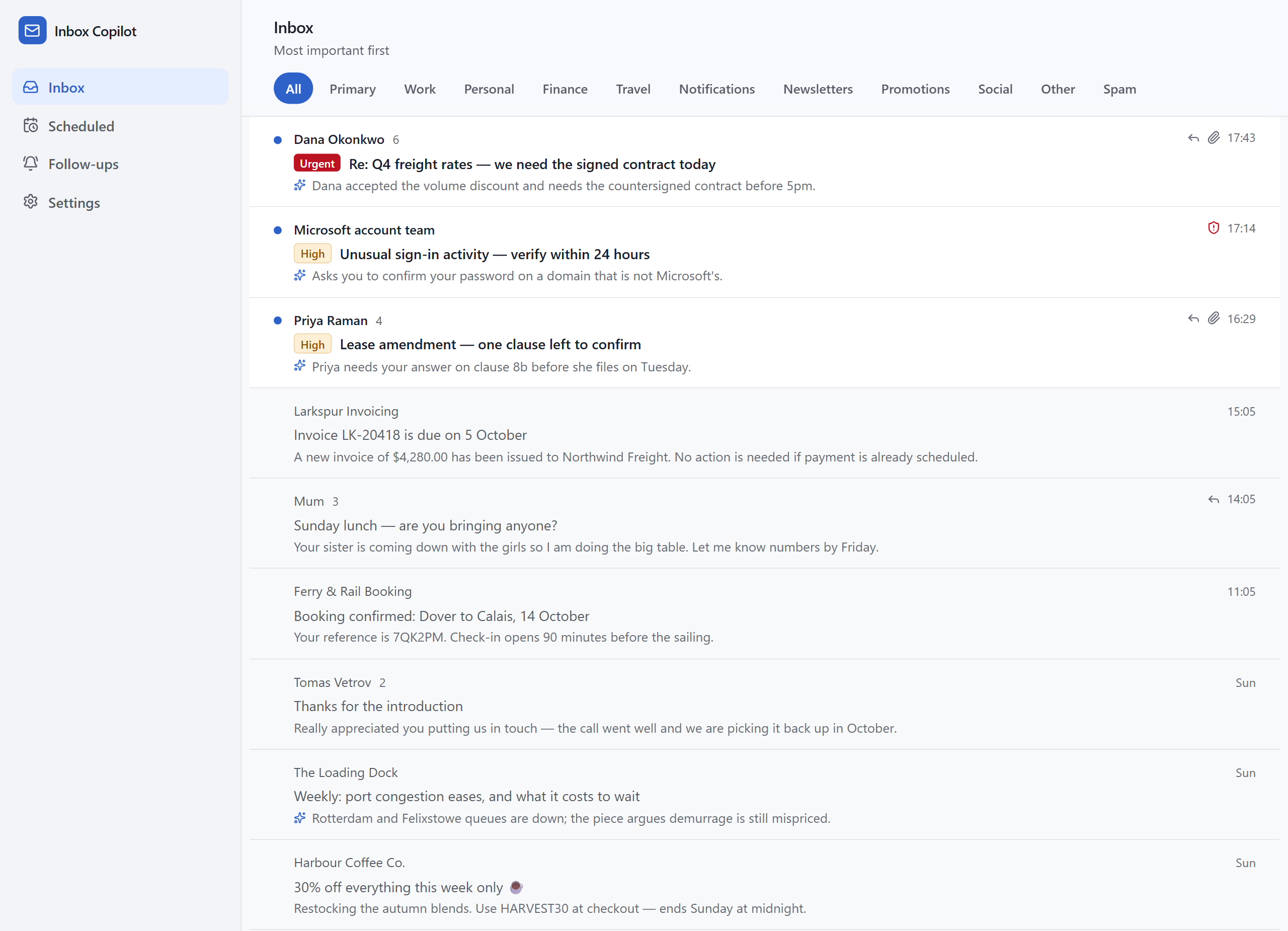1288x931 pixels.
Task: Click AI sparkle icon on Loading Dock summary
Action: click(300, 818)
